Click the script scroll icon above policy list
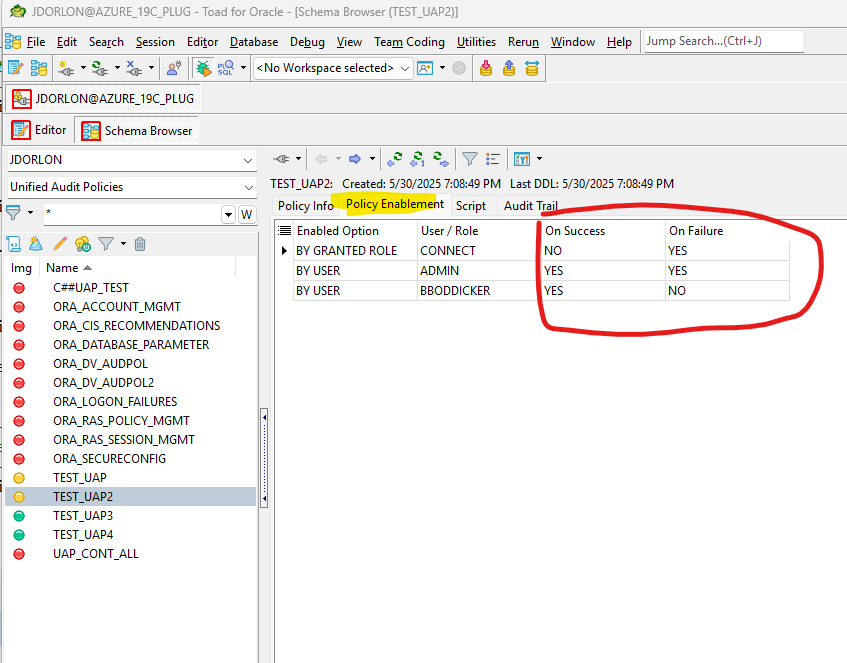 [14, 244]
